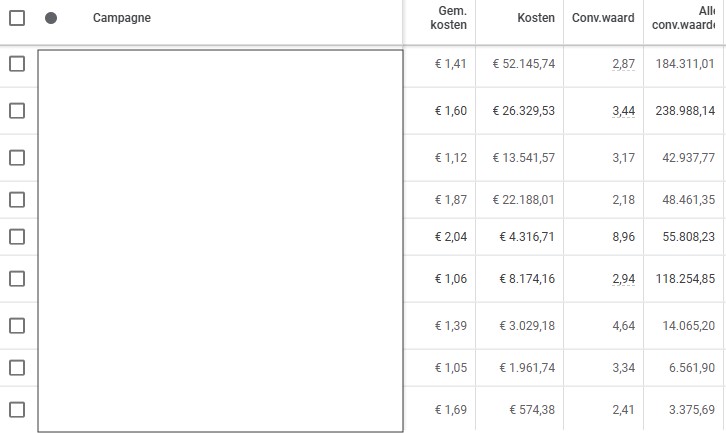This screenshot has width=726, height=433.
Task: Check the row with cost € 574,38
Action: pyautogui.click(x=17, y=408)
